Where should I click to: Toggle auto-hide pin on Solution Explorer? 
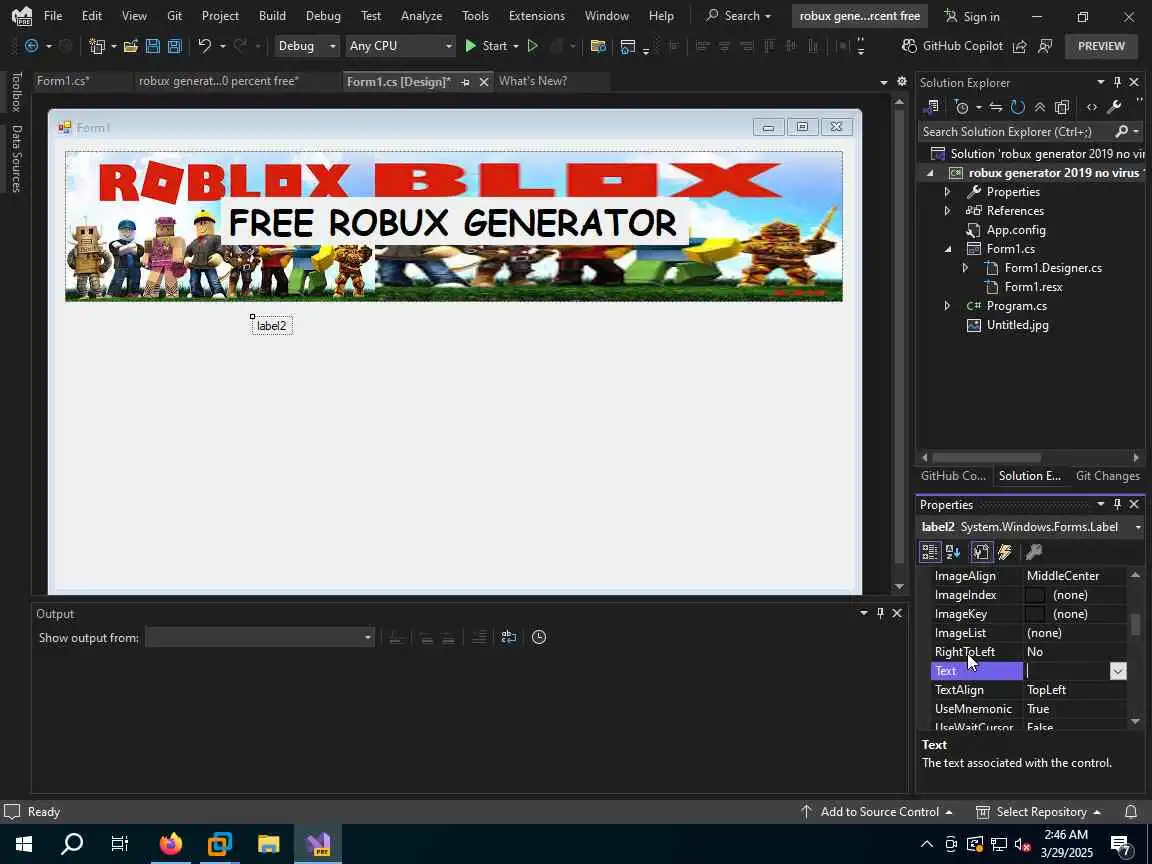pos(1117,82)
